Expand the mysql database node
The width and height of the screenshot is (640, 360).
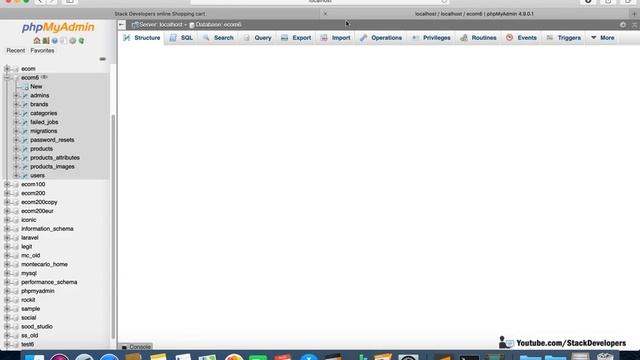[7, 273]
